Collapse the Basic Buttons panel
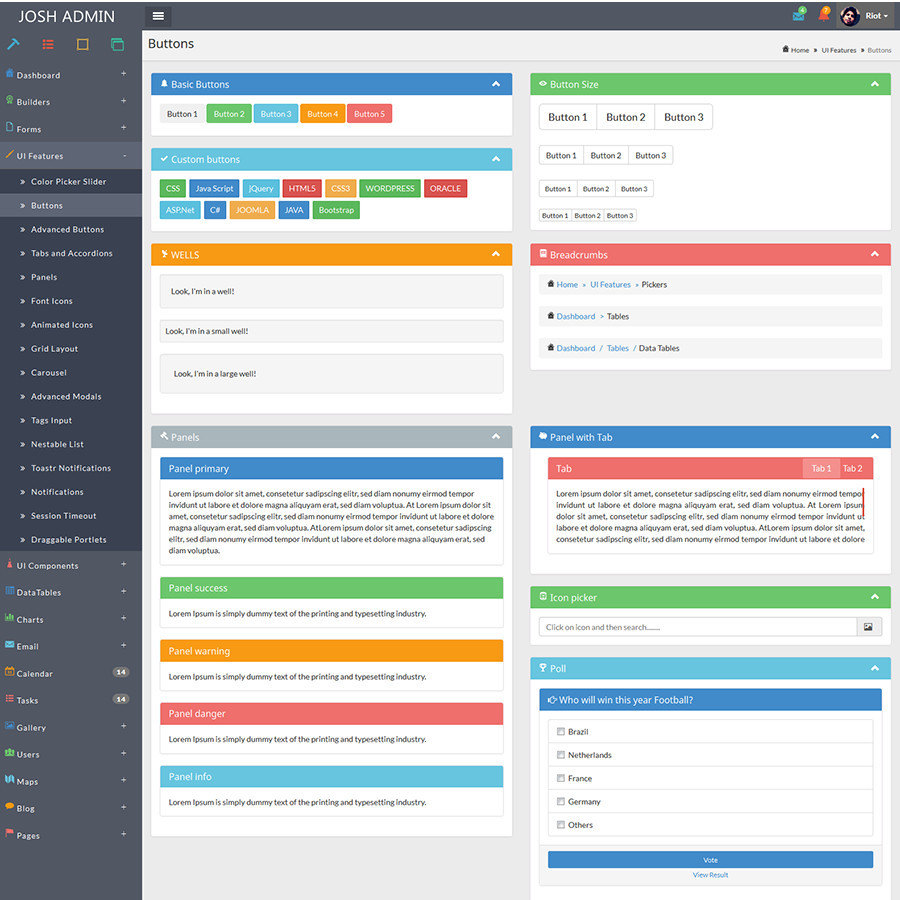 [496, 84]
